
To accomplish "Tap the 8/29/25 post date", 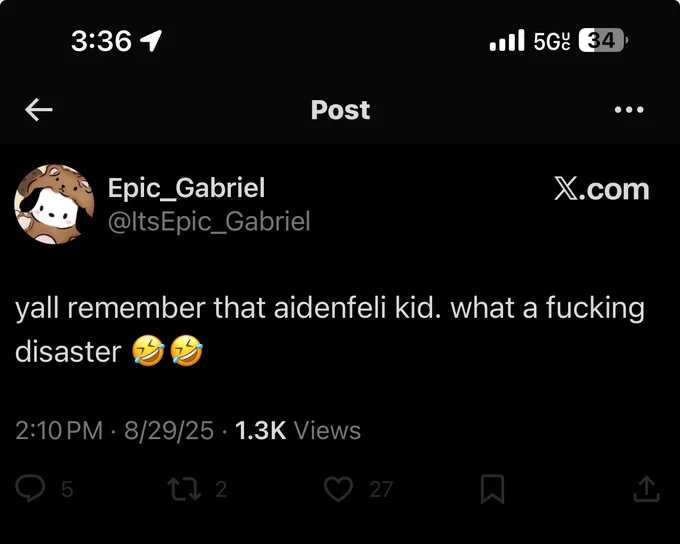I will (x=169, y=430).
